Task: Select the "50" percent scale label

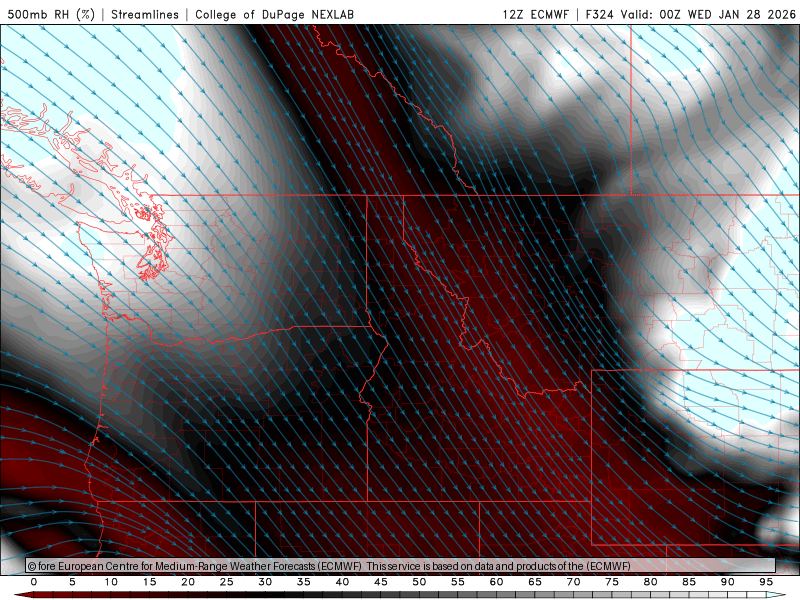Action: tap(419, 582)
